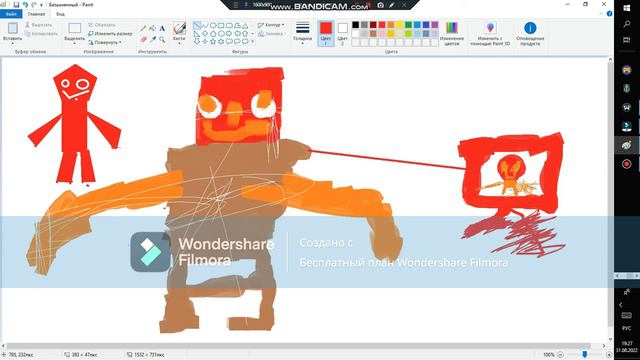Click the Bandicam record icon on taskbar
The height and width of the screenshot is (360, 640).
coord(627,164)
